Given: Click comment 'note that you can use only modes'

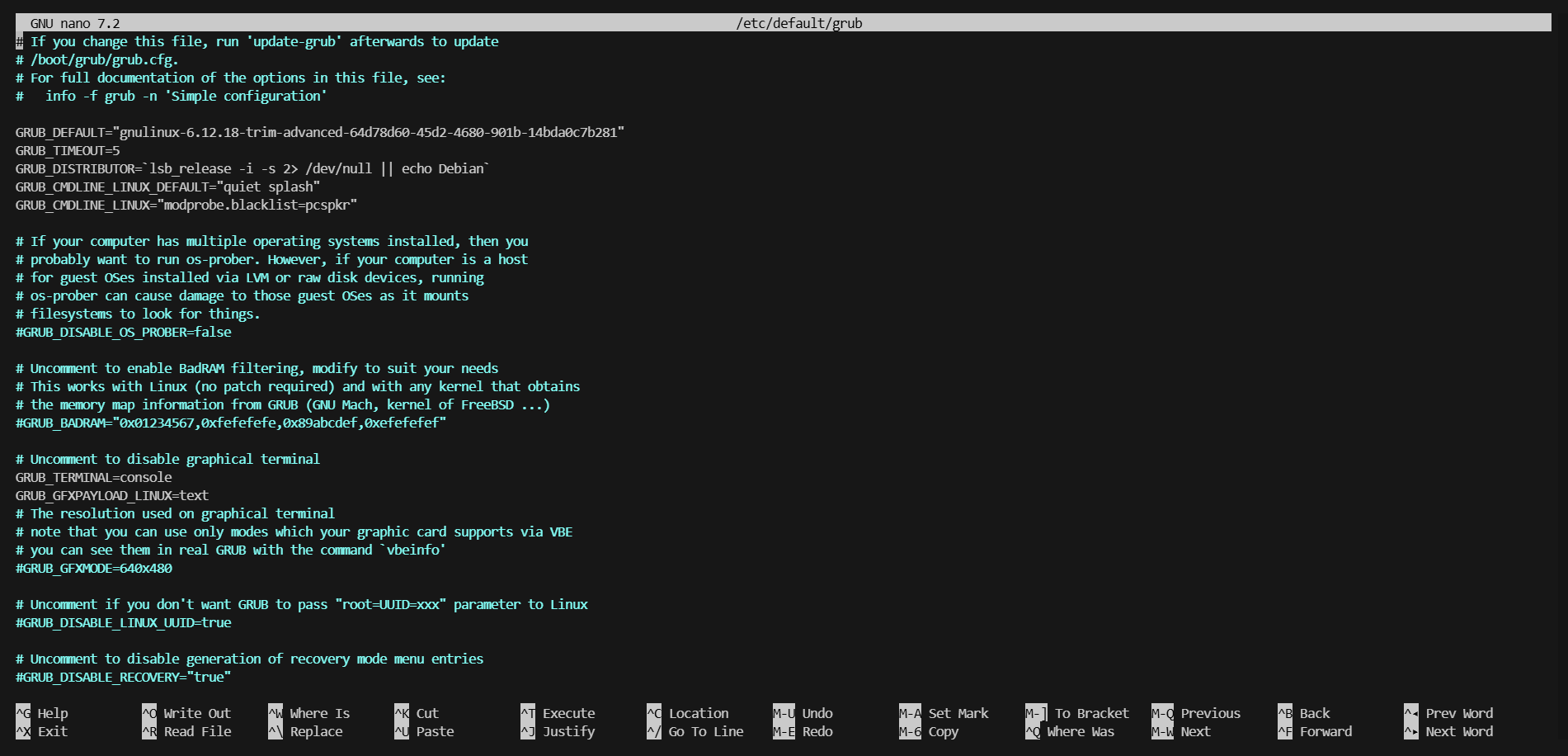Looking at the screenshot, I should pos(294,532).
